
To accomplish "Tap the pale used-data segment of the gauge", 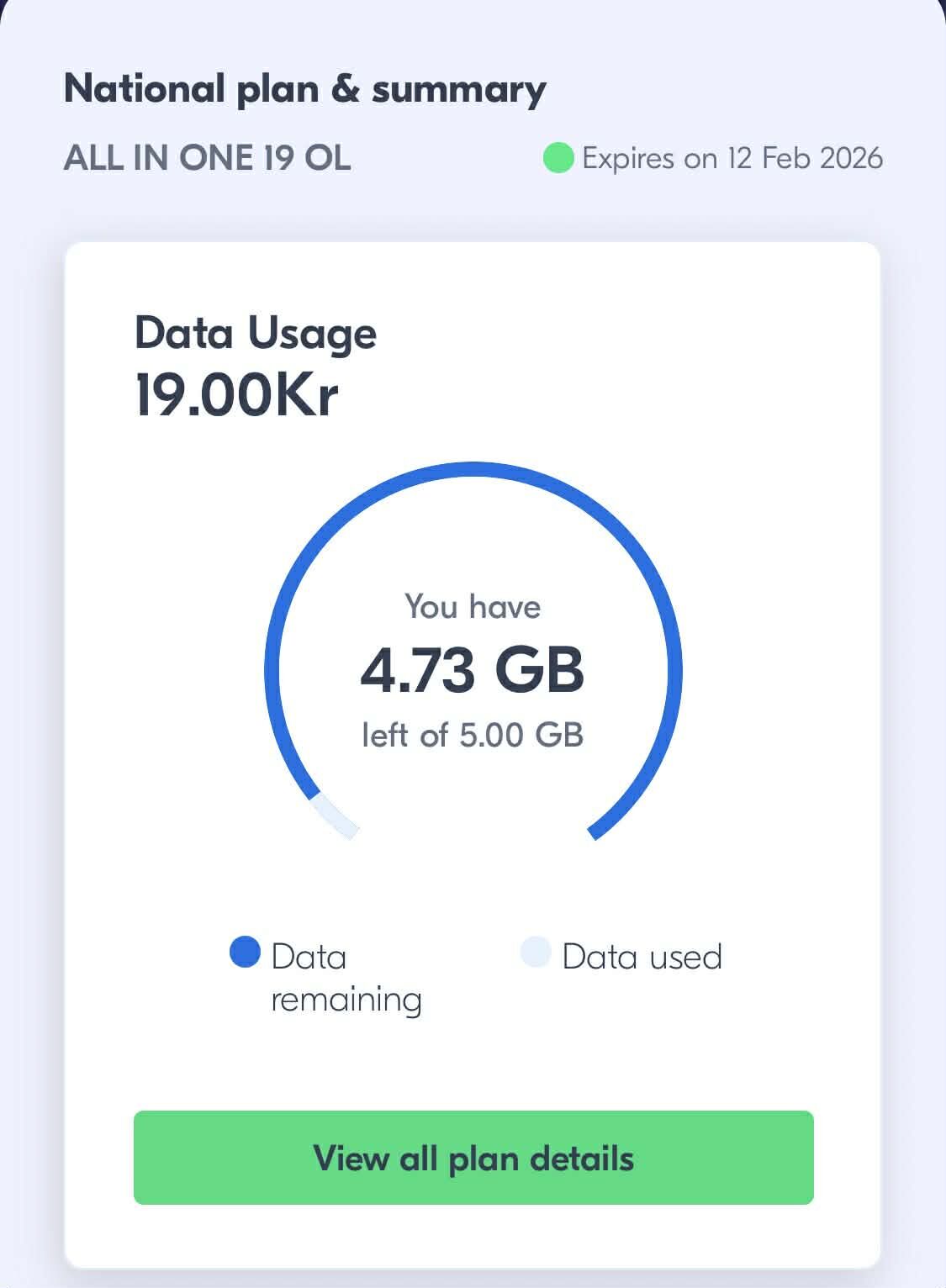I will click(x=334, y=817).
